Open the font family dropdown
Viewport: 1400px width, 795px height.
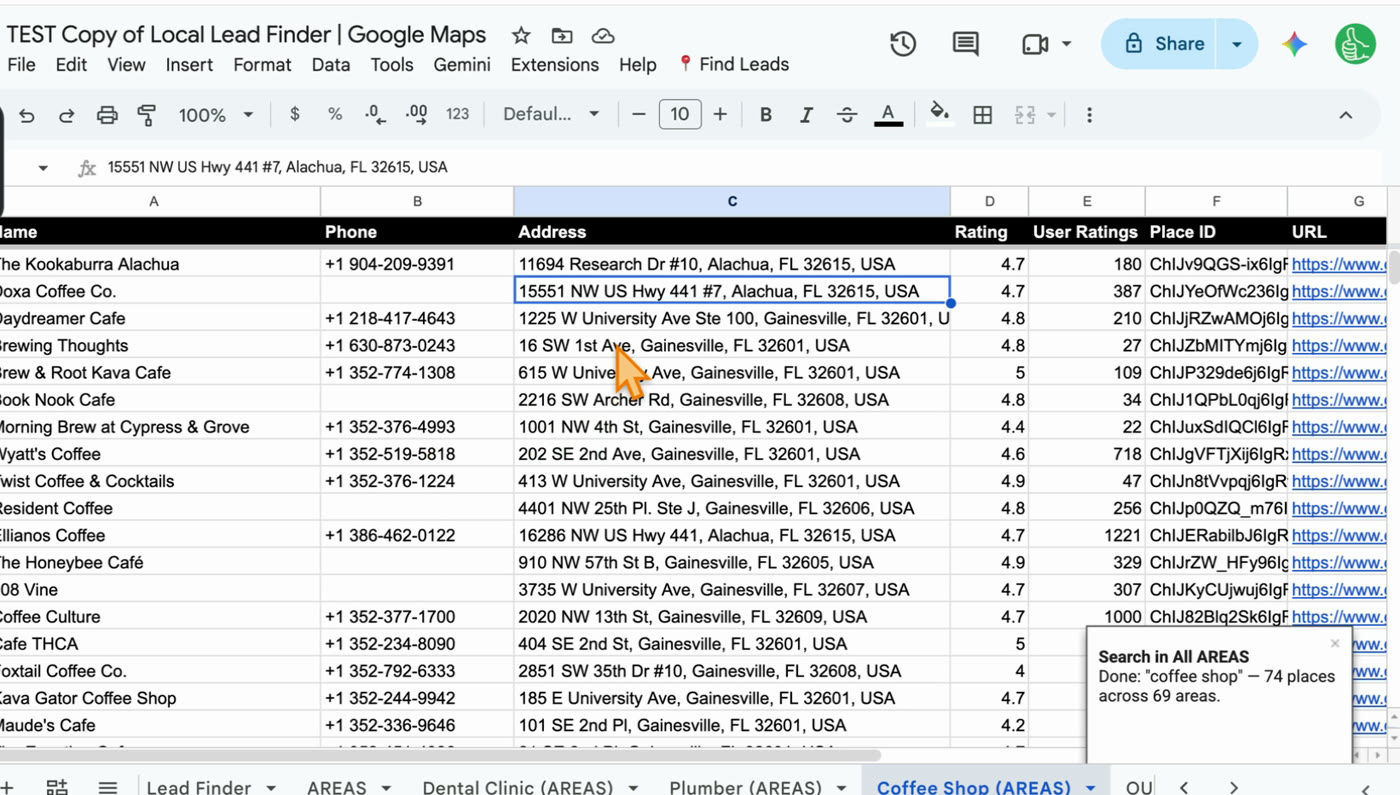pyautogui.click(x=551, y=114)
